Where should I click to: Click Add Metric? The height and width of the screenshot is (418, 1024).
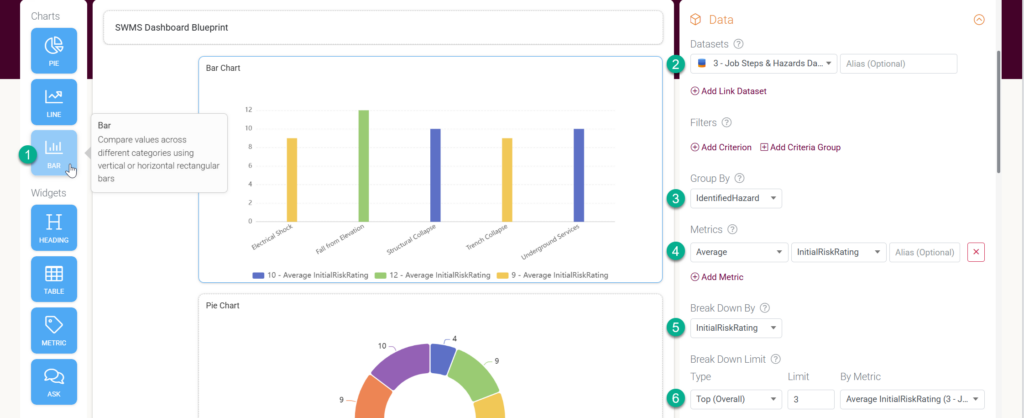716,278
